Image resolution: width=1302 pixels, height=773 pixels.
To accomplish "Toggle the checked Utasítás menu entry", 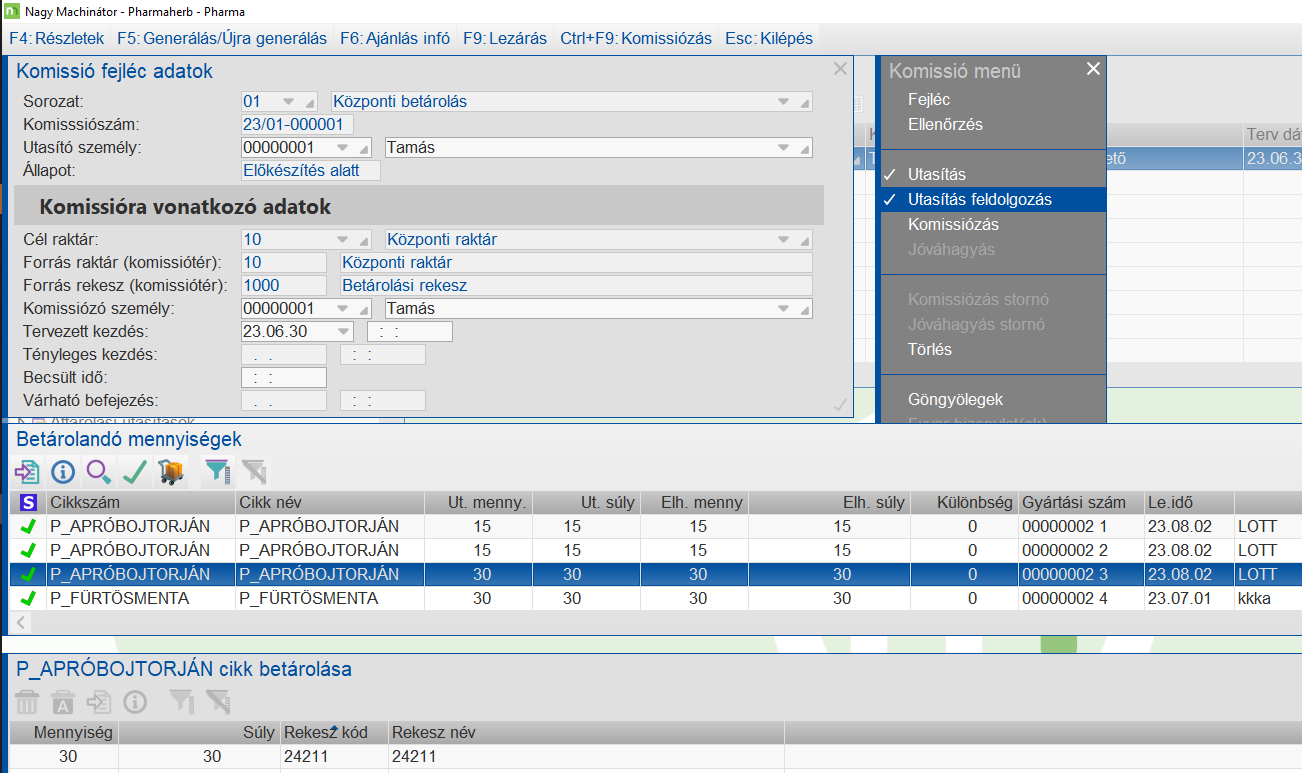I will (936, 174).
